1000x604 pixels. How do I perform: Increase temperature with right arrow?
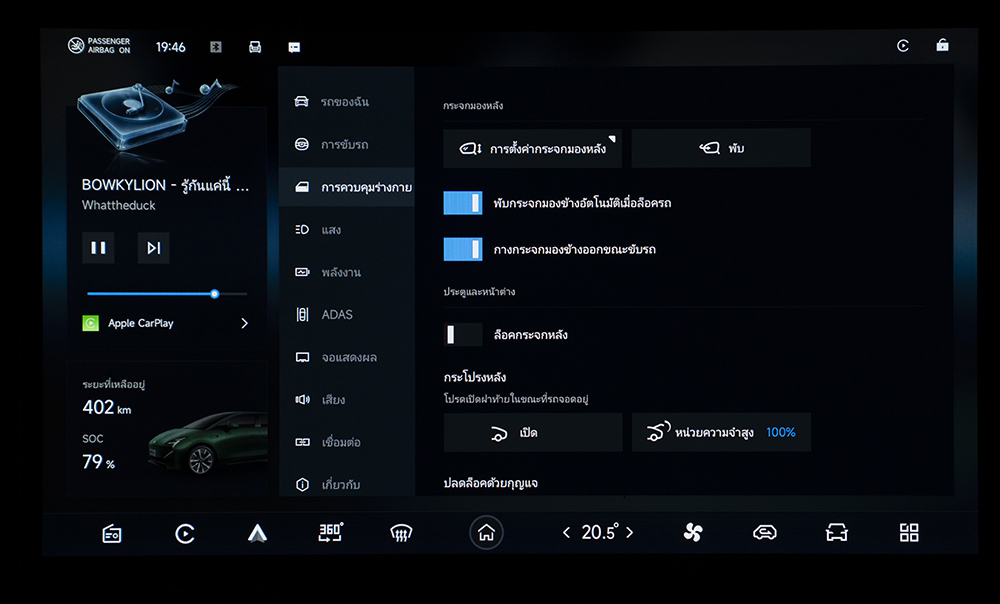coord(629,533)
